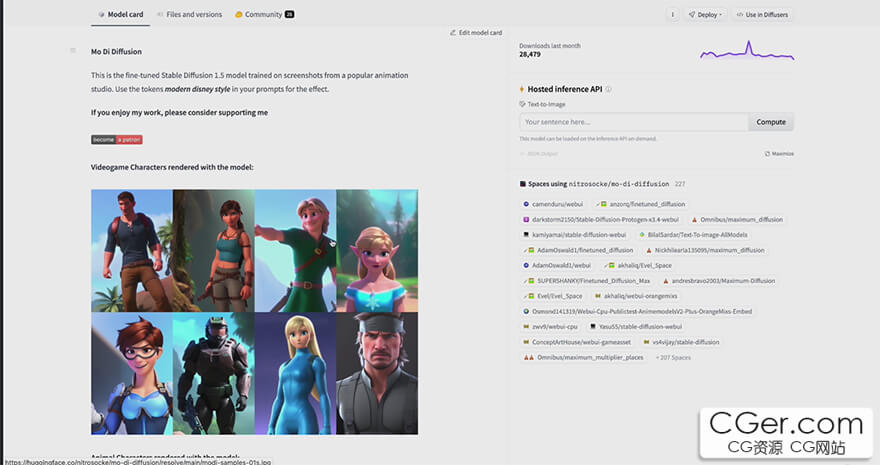Image resolution: width=880 pixels, height=465 pixels.
Task: Click the Compute button
Action: point(771,122)
